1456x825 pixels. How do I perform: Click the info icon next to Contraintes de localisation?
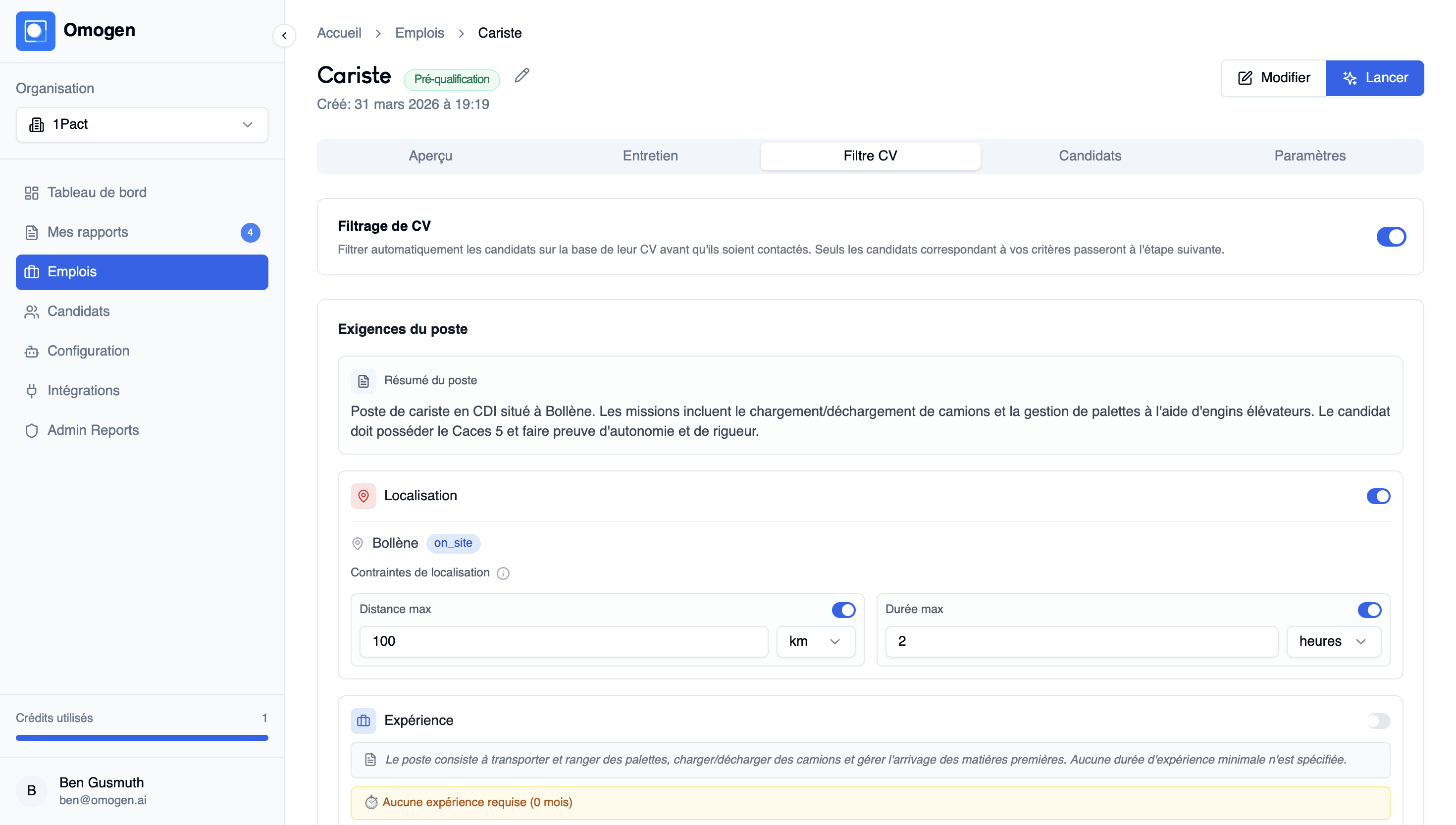pos(503,573)
